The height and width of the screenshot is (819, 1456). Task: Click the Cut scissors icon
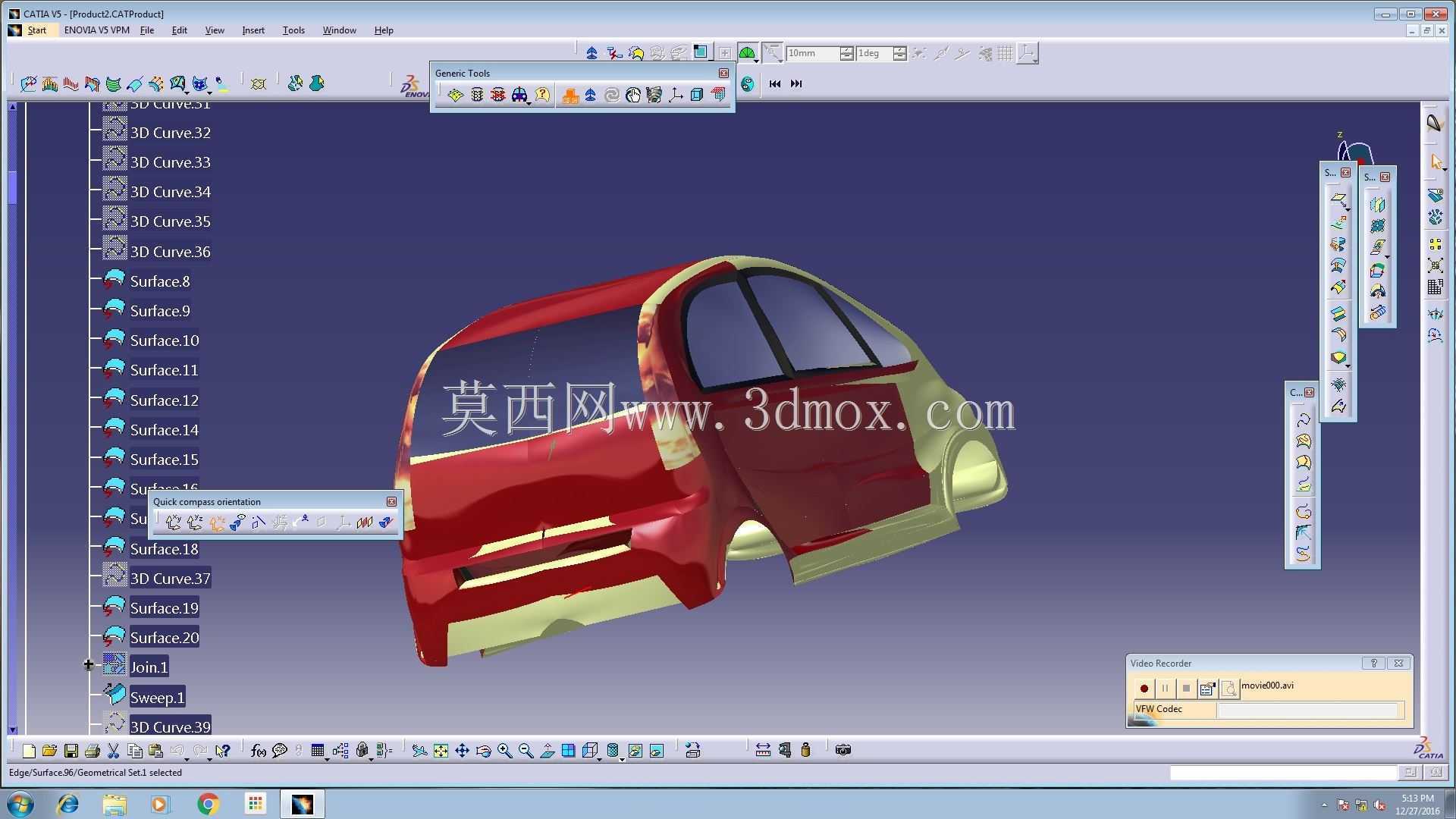point(114,751)
